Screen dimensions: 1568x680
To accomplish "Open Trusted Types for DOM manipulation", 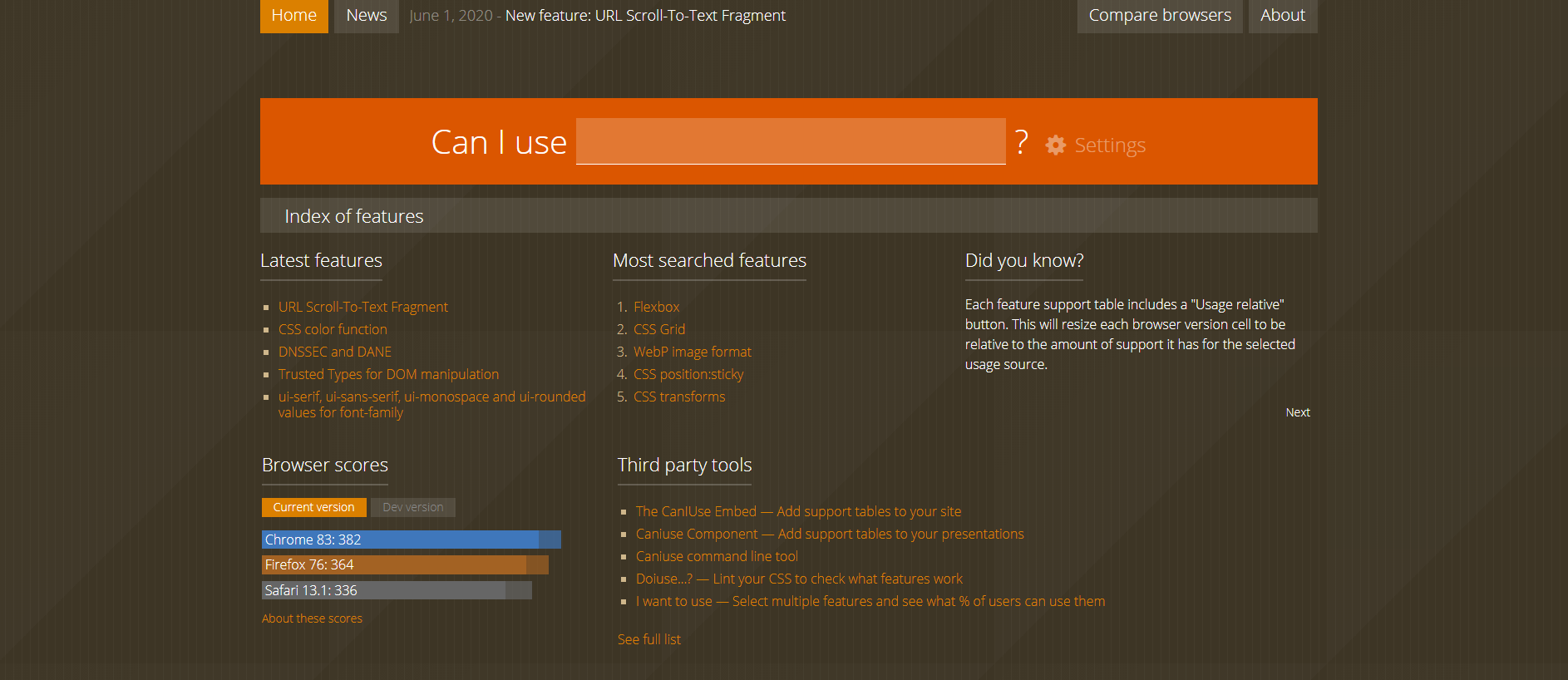I will pyautogui.click(x=388, y=374).
